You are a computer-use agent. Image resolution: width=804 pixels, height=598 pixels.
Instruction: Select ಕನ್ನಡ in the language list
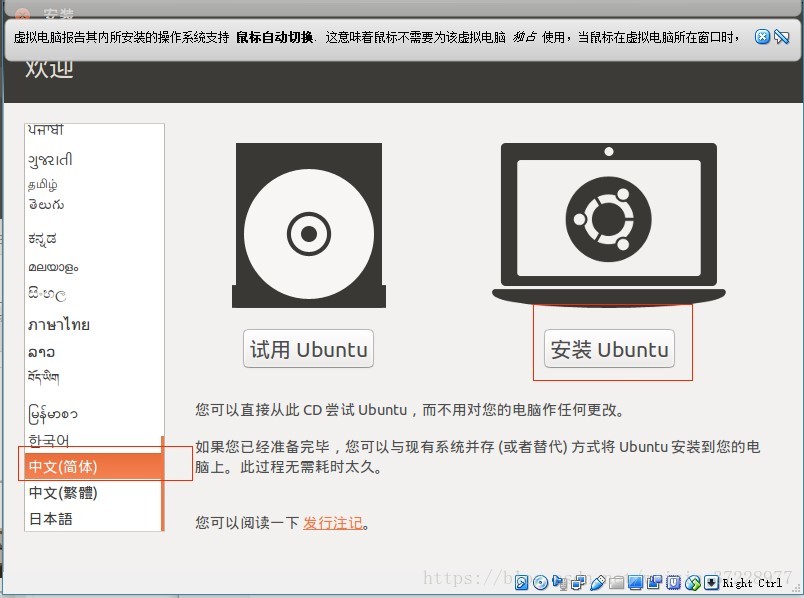[x=94, y=239]
